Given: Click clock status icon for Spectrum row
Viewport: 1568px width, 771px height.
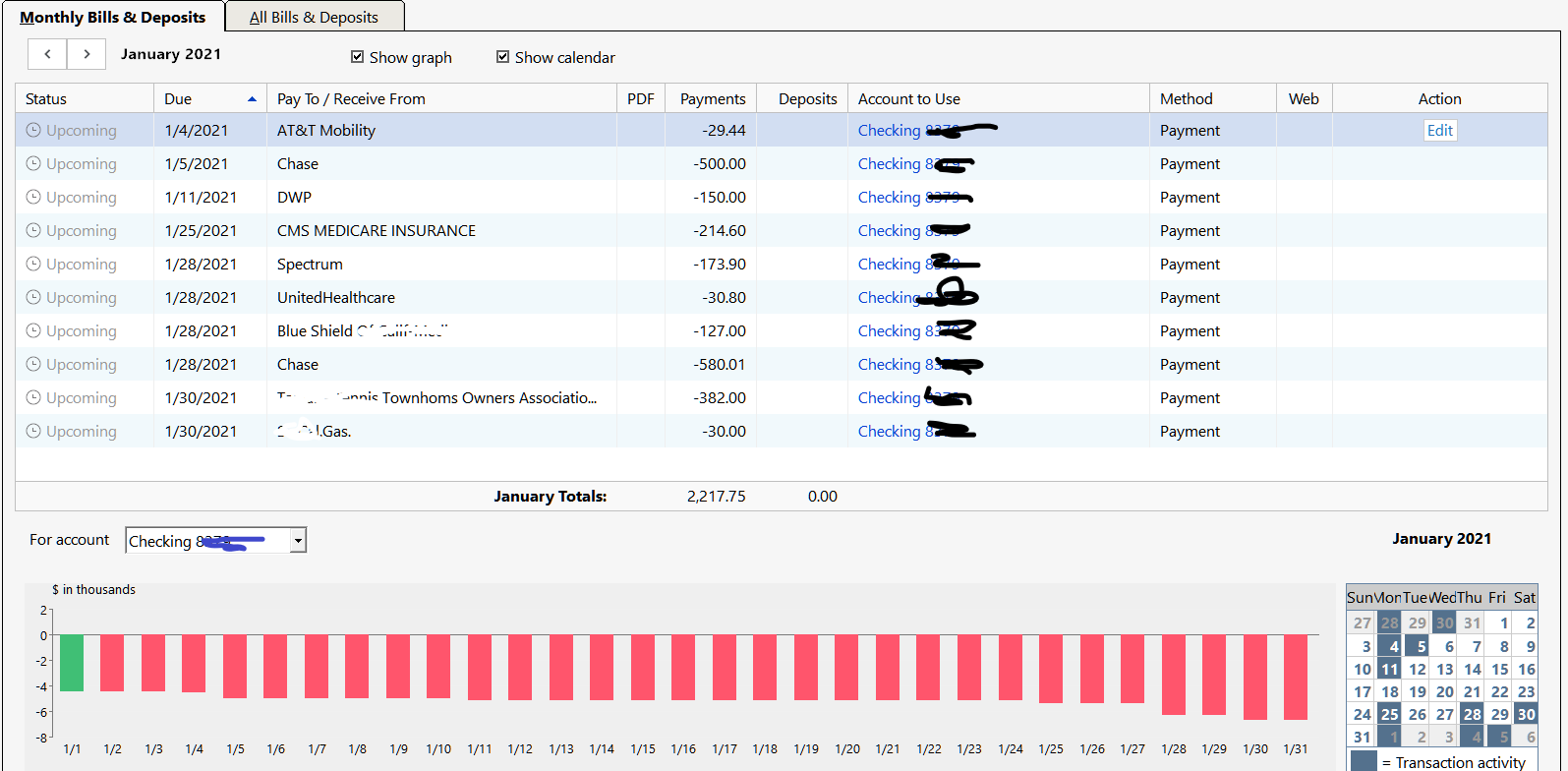Looking at the screenshot, I should coord(33,264).
